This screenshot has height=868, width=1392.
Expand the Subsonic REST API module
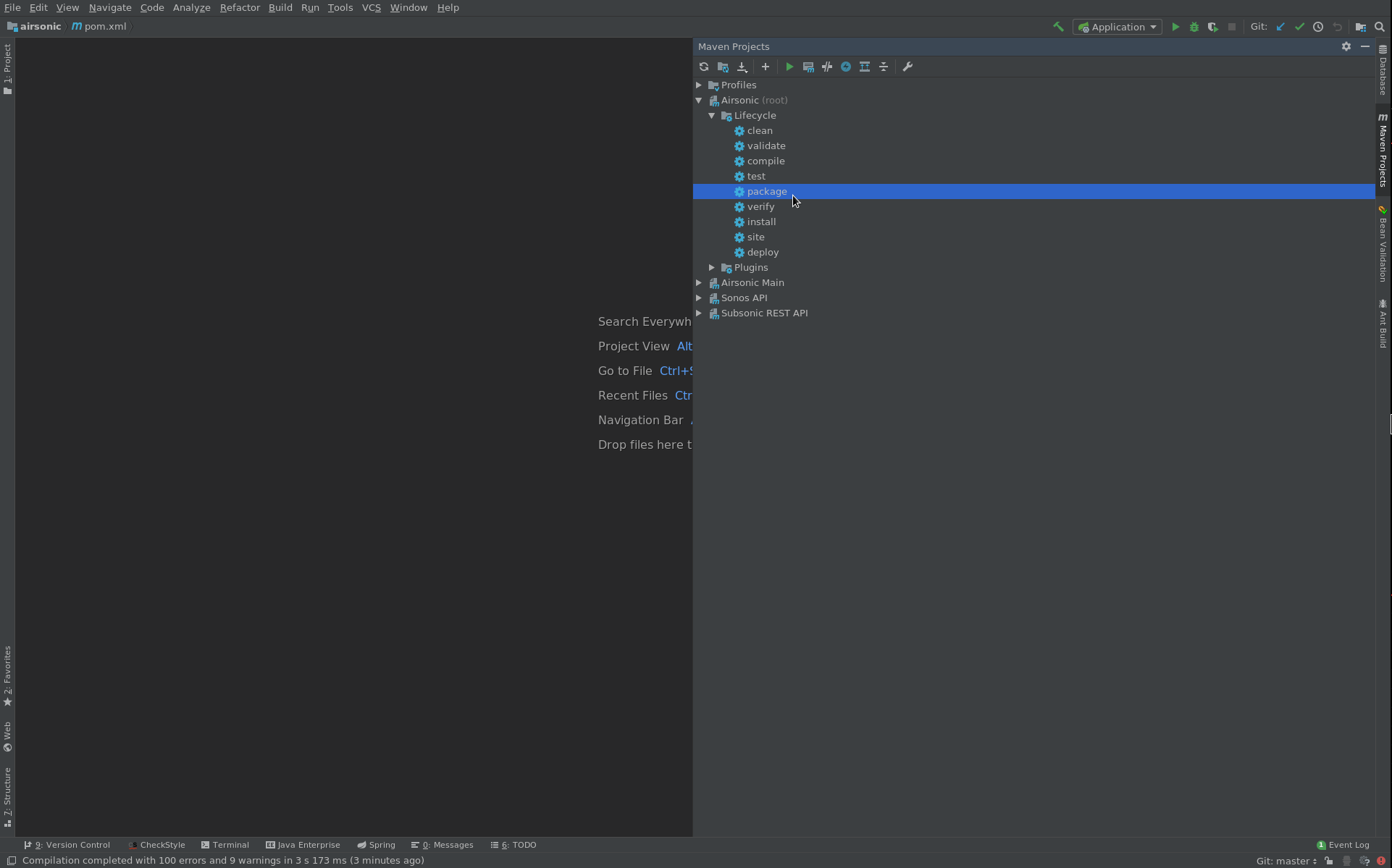pyautogui.click(x=699, y=313)
